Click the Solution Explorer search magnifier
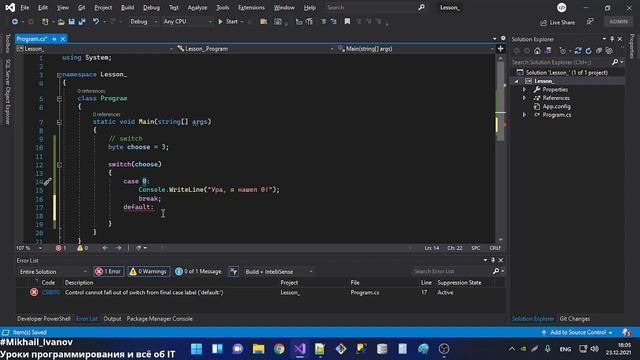Screen dimensions: 640x360 click(x=615, y=62)
